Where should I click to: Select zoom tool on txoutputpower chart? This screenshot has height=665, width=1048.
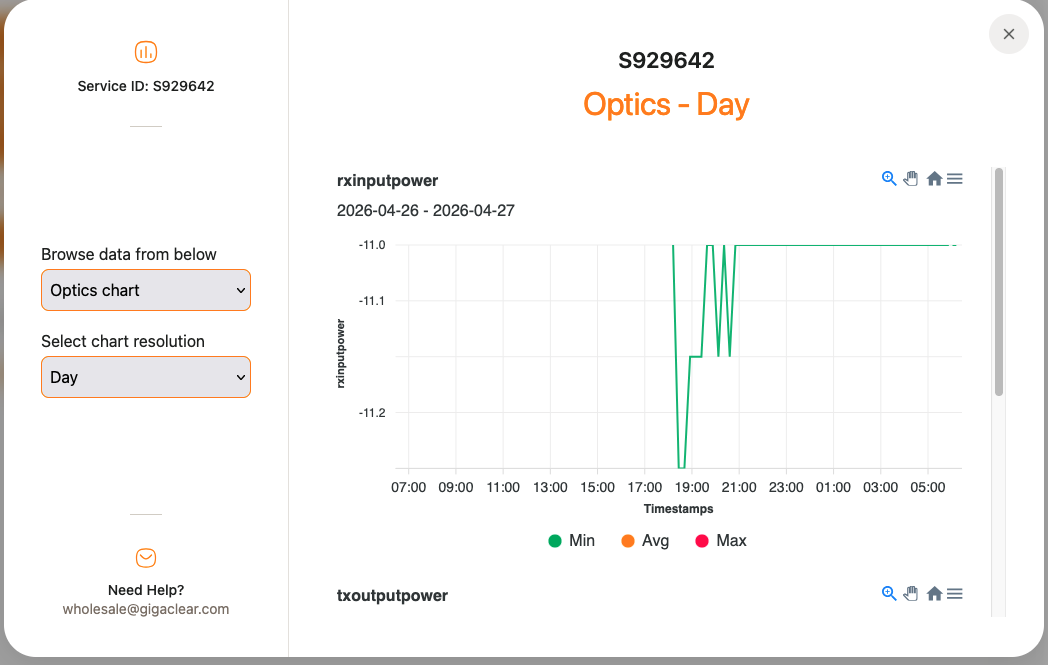888,593
